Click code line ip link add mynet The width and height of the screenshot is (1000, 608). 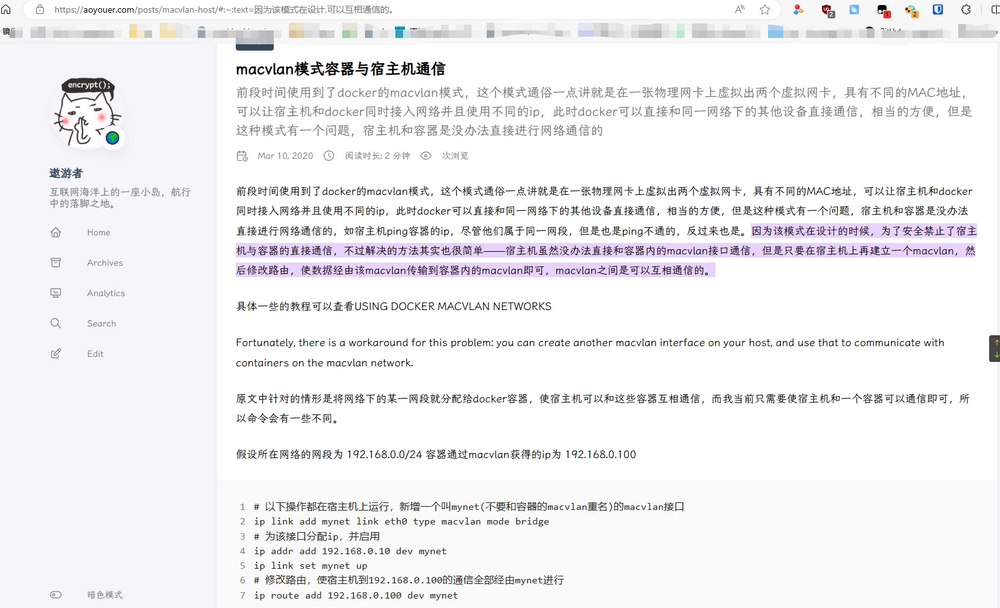(401, 521)
